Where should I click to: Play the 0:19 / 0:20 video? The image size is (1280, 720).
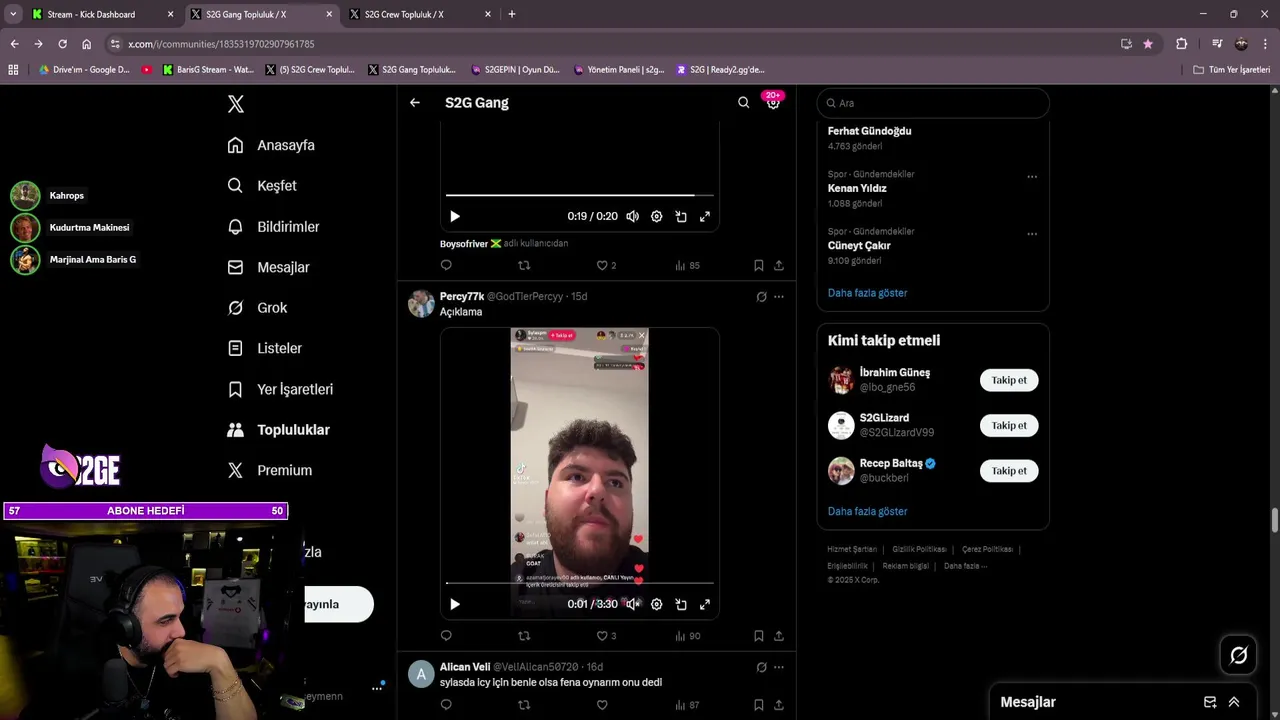(x=455, y=216)
